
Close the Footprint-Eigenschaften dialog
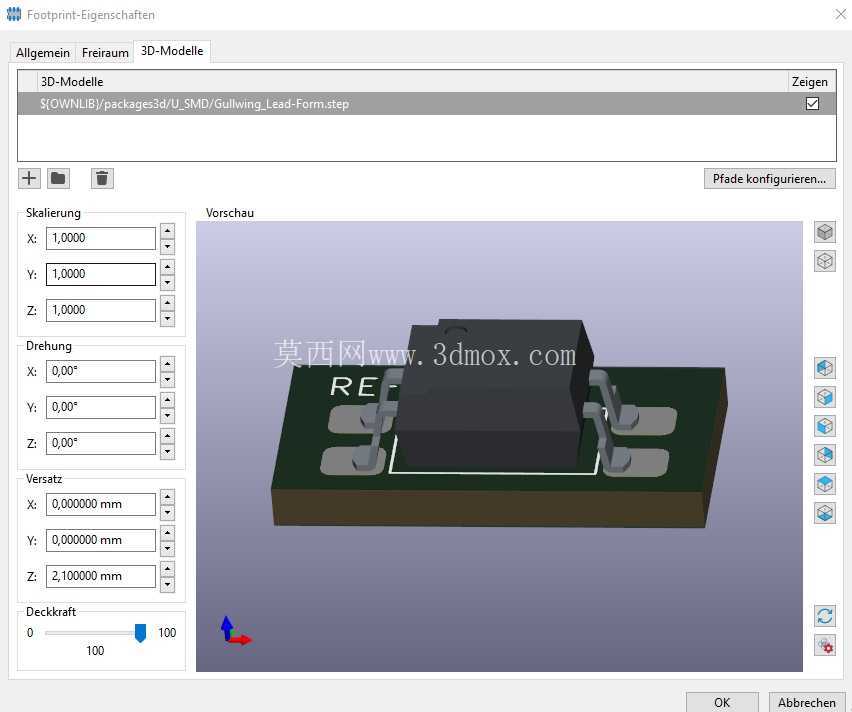pyautogui.click(x=840, y=15)
